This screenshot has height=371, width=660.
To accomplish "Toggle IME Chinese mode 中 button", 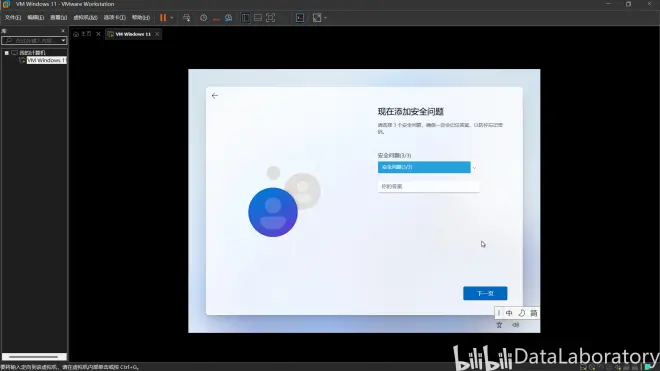I will point(509,313).
